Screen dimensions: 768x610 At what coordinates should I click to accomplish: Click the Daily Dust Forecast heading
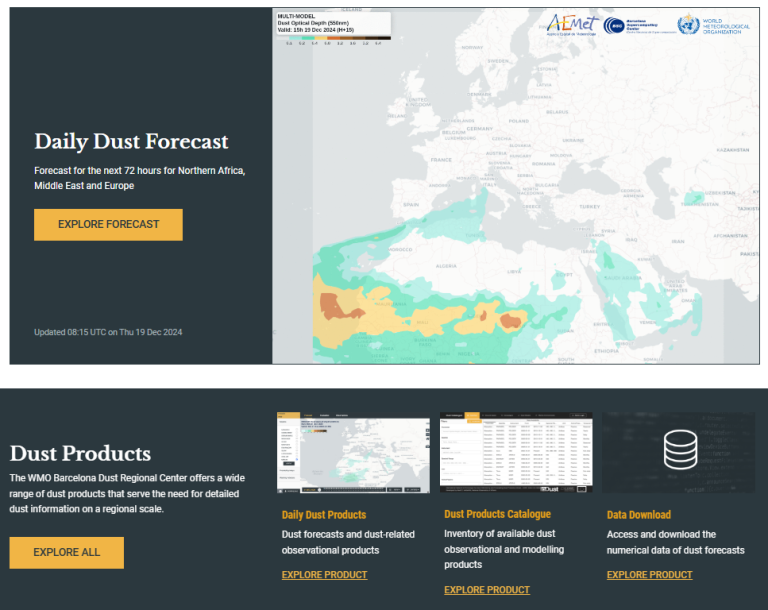[131, 142]
